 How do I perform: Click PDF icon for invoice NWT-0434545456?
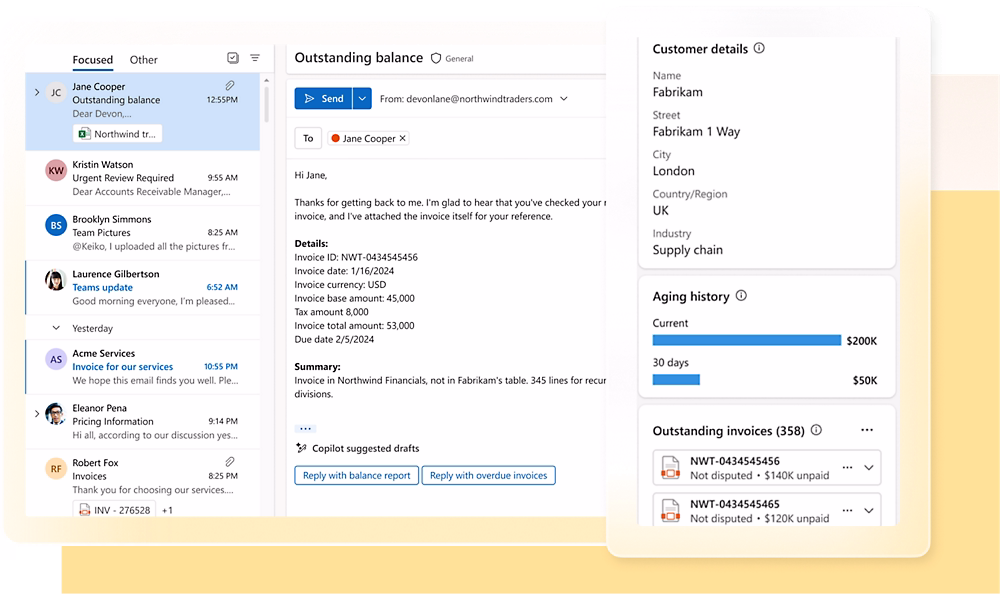[x=670, y=467]
